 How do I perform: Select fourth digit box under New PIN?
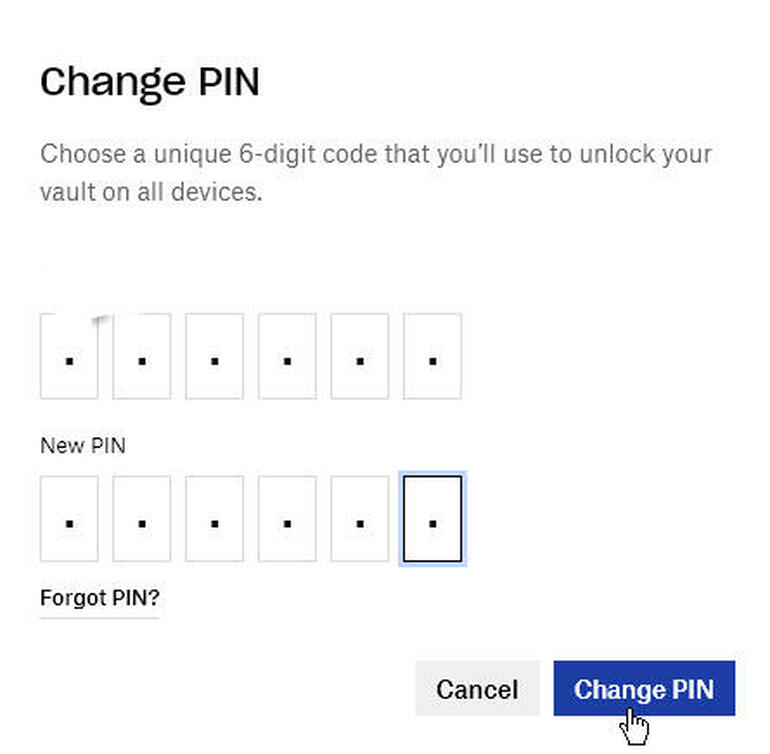coord(287,518)
